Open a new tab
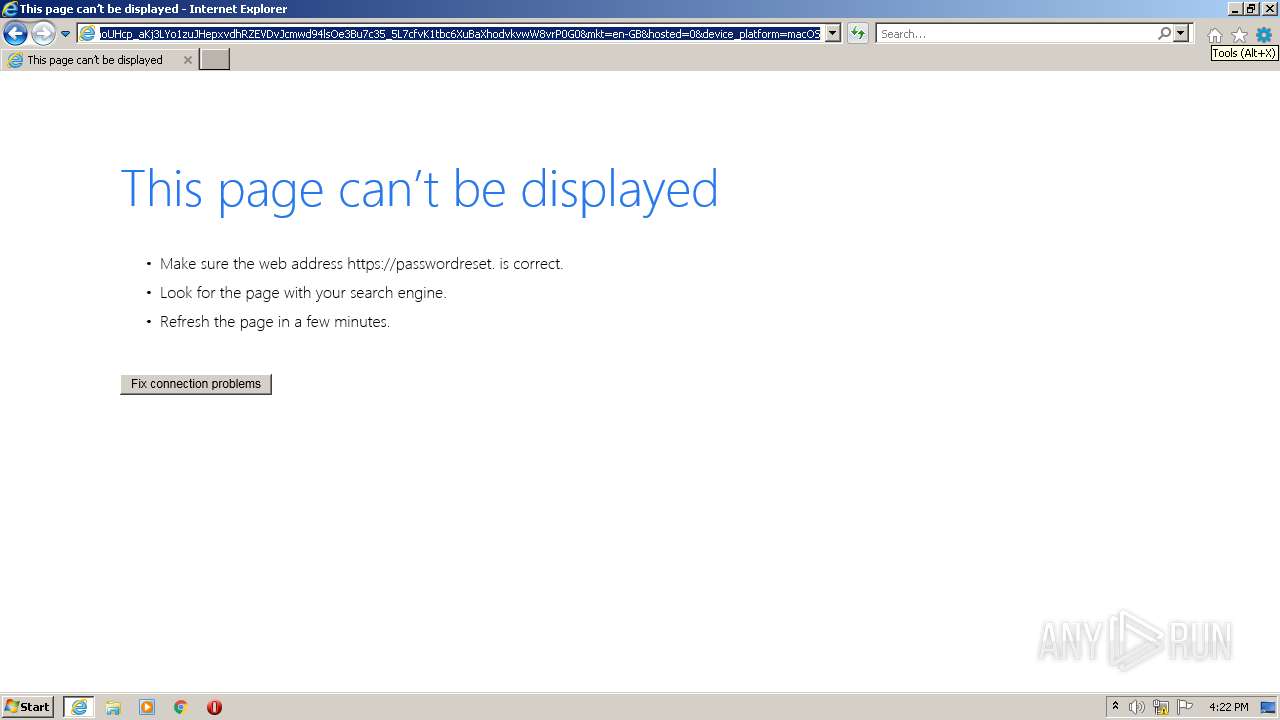Image resolution: width=1280 pixels, height=720 pixels. coord(215,60)
